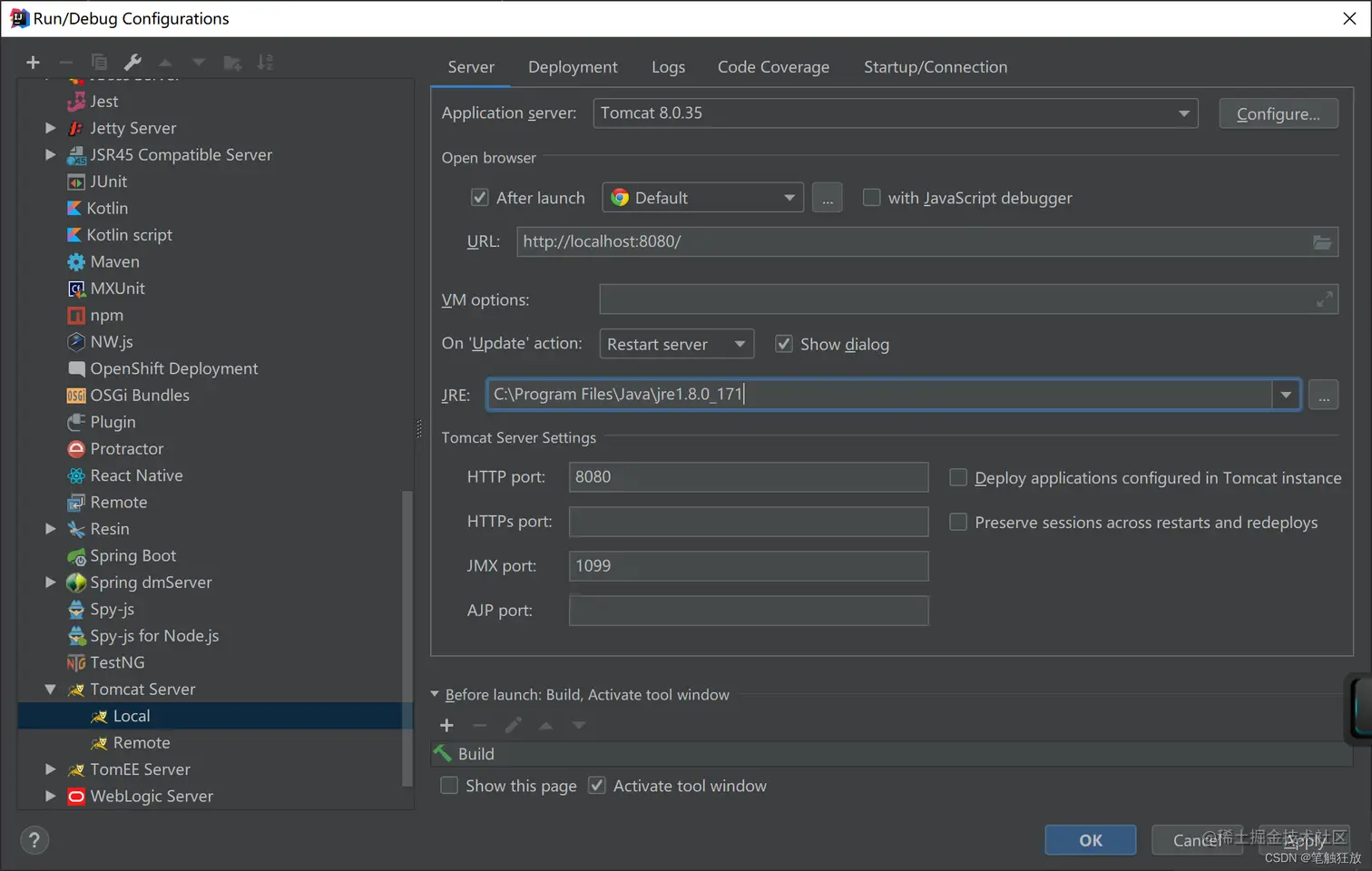The height and width of the screenshot is (871, 1372).
Task: Expand the Jetty Server node
Action: tap(51, 128)
